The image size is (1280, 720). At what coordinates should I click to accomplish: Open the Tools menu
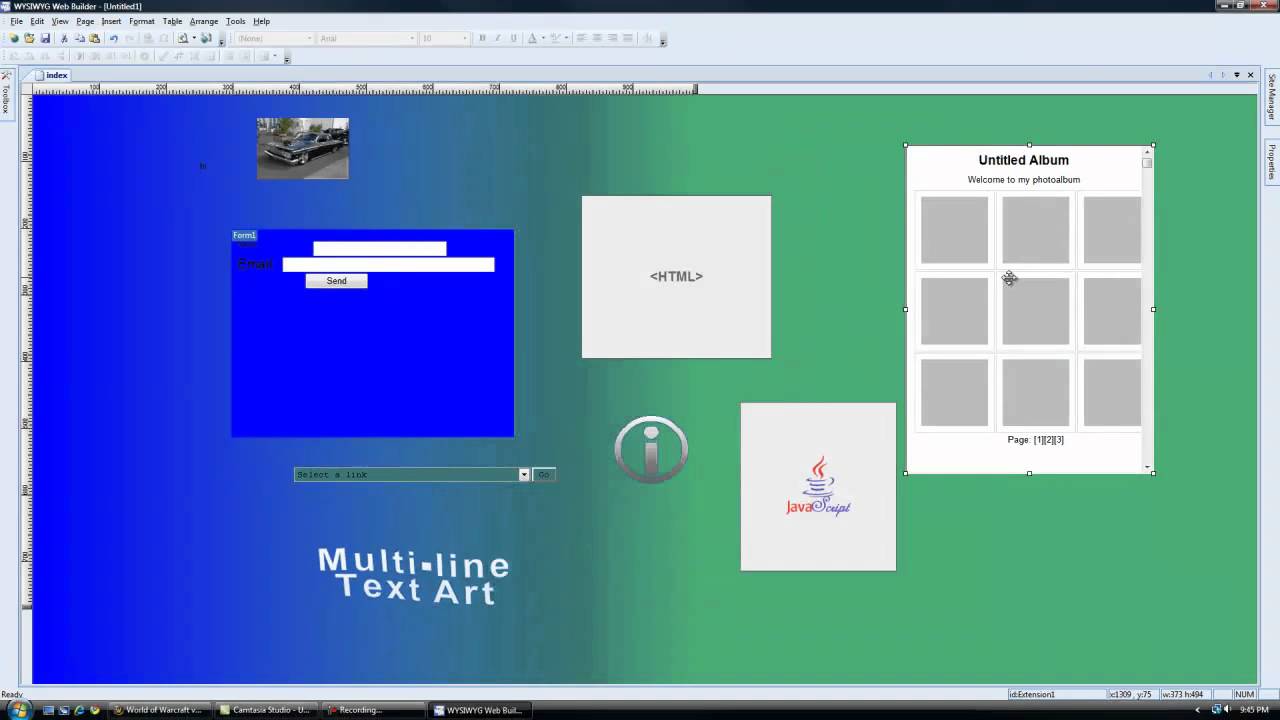click(236, 21)
